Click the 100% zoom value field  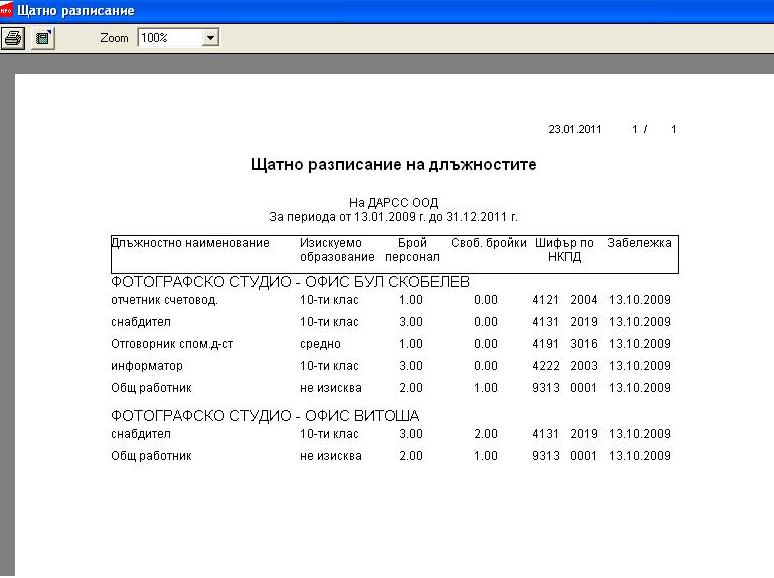pyautogui.click(x=171, y=38)
